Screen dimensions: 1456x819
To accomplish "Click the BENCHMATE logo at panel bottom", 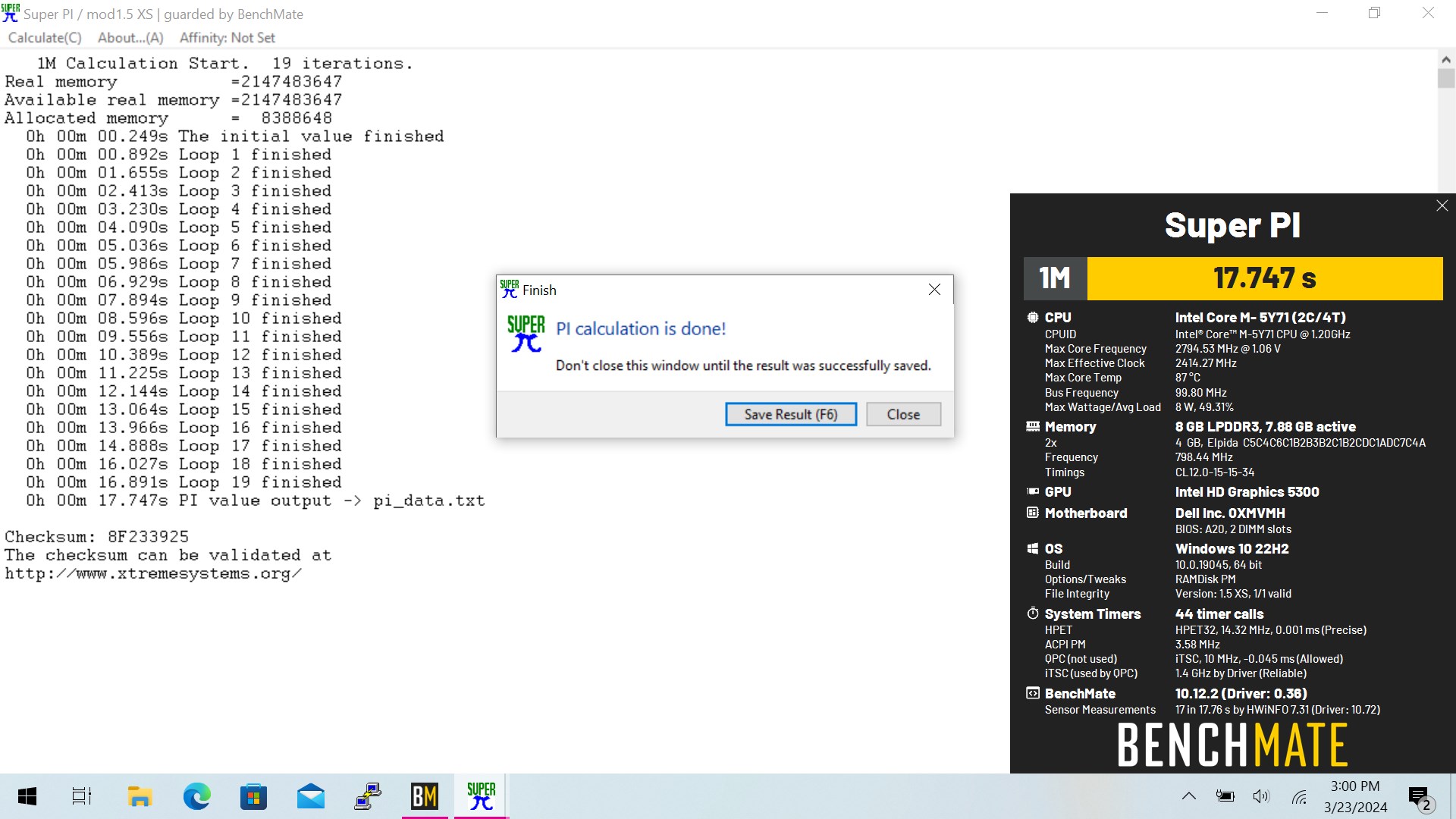I will tap(1232, 745).
